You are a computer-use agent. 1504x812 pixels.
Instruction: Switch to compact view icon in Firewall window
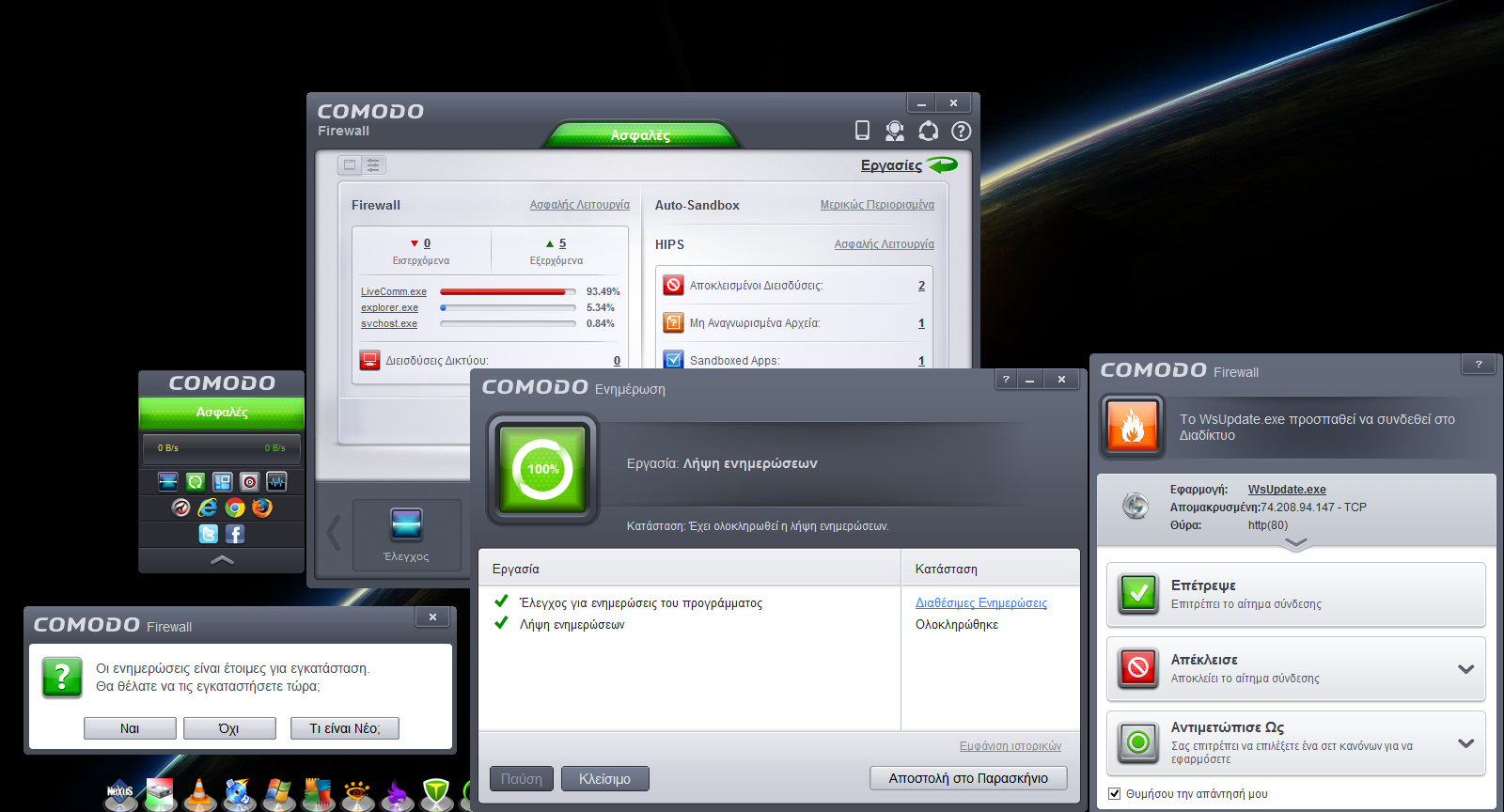(350, 164)
